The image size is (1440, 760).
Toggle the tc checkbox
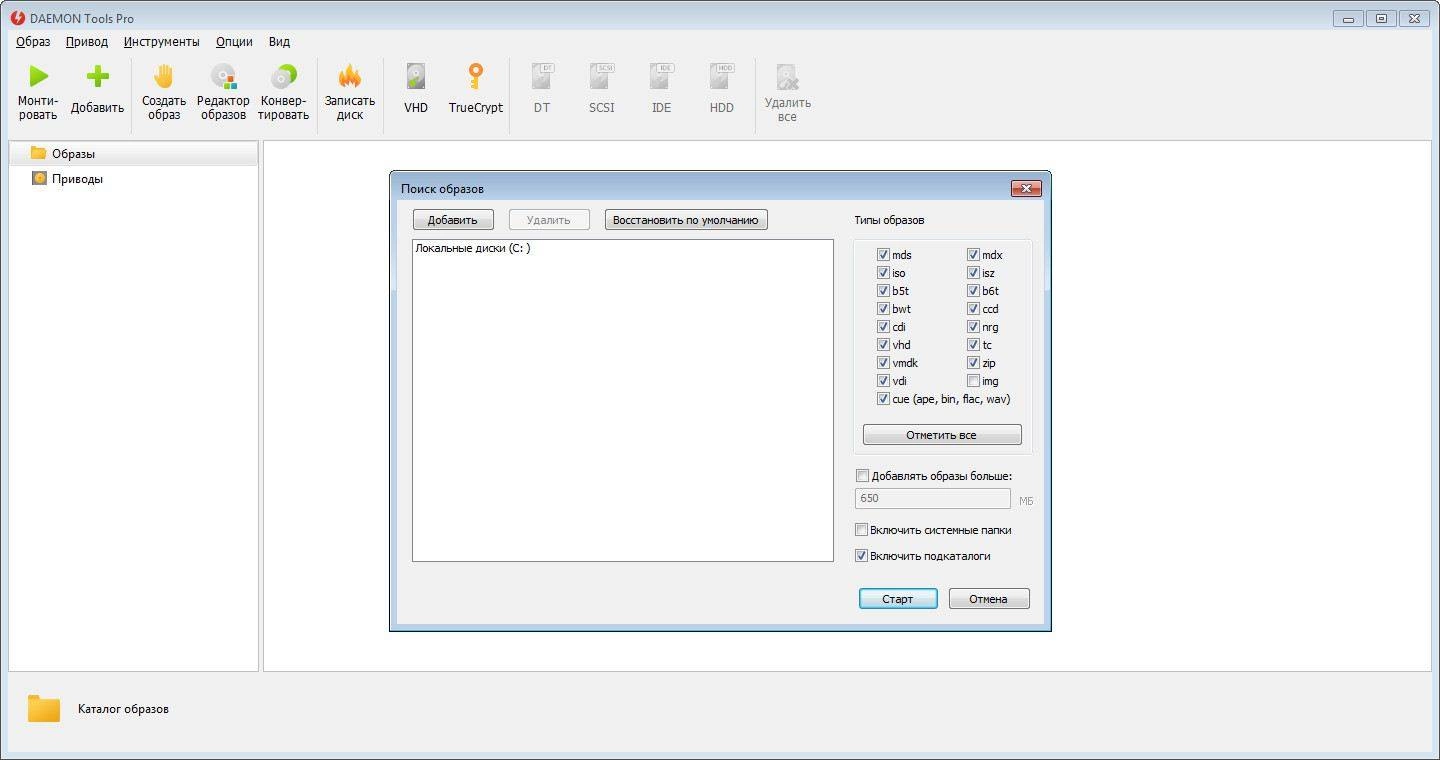973,345
